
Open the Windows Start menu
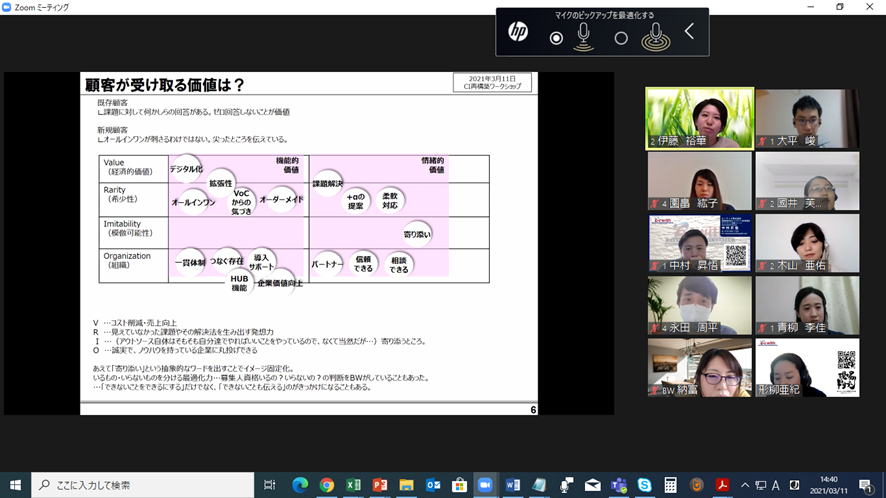click(x=15, y=485)
